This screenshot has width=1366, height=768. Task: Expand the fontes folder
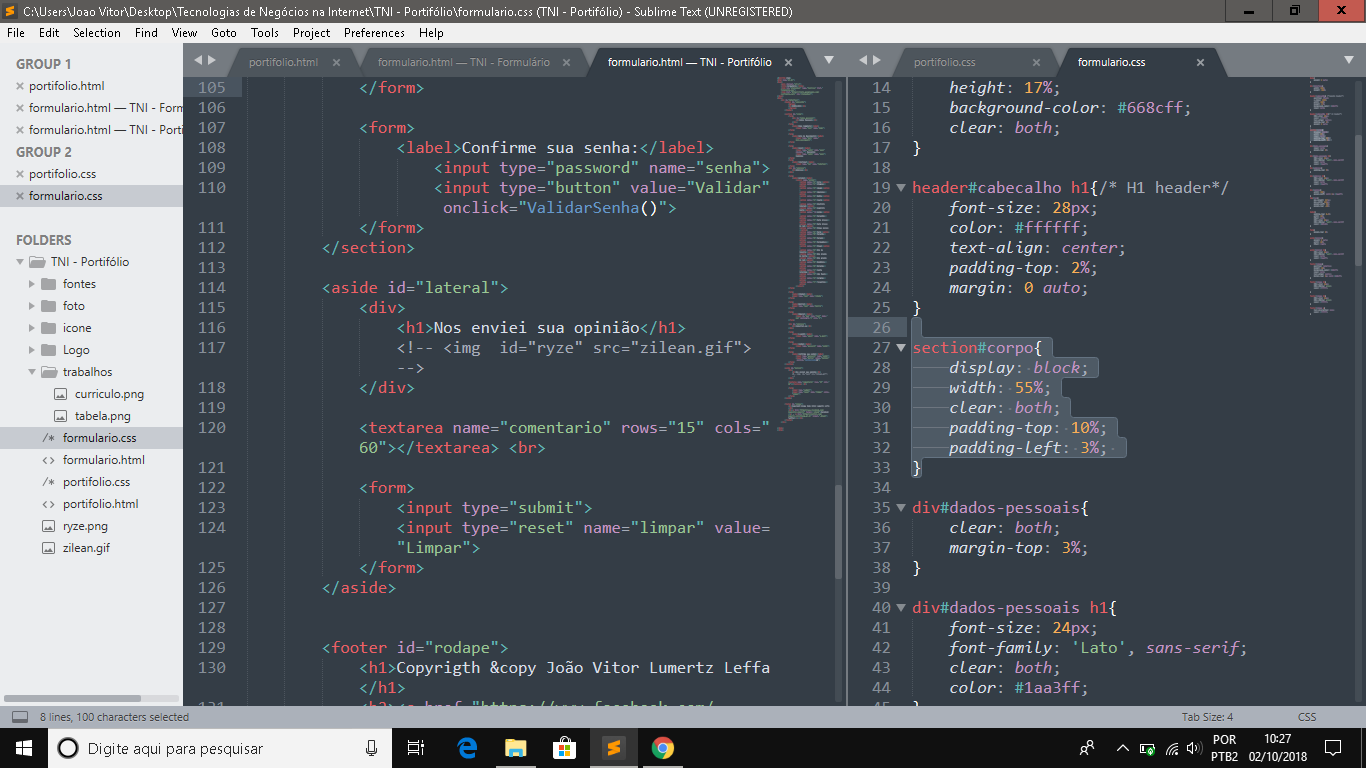pyautogui.click(x=32, y=284)
